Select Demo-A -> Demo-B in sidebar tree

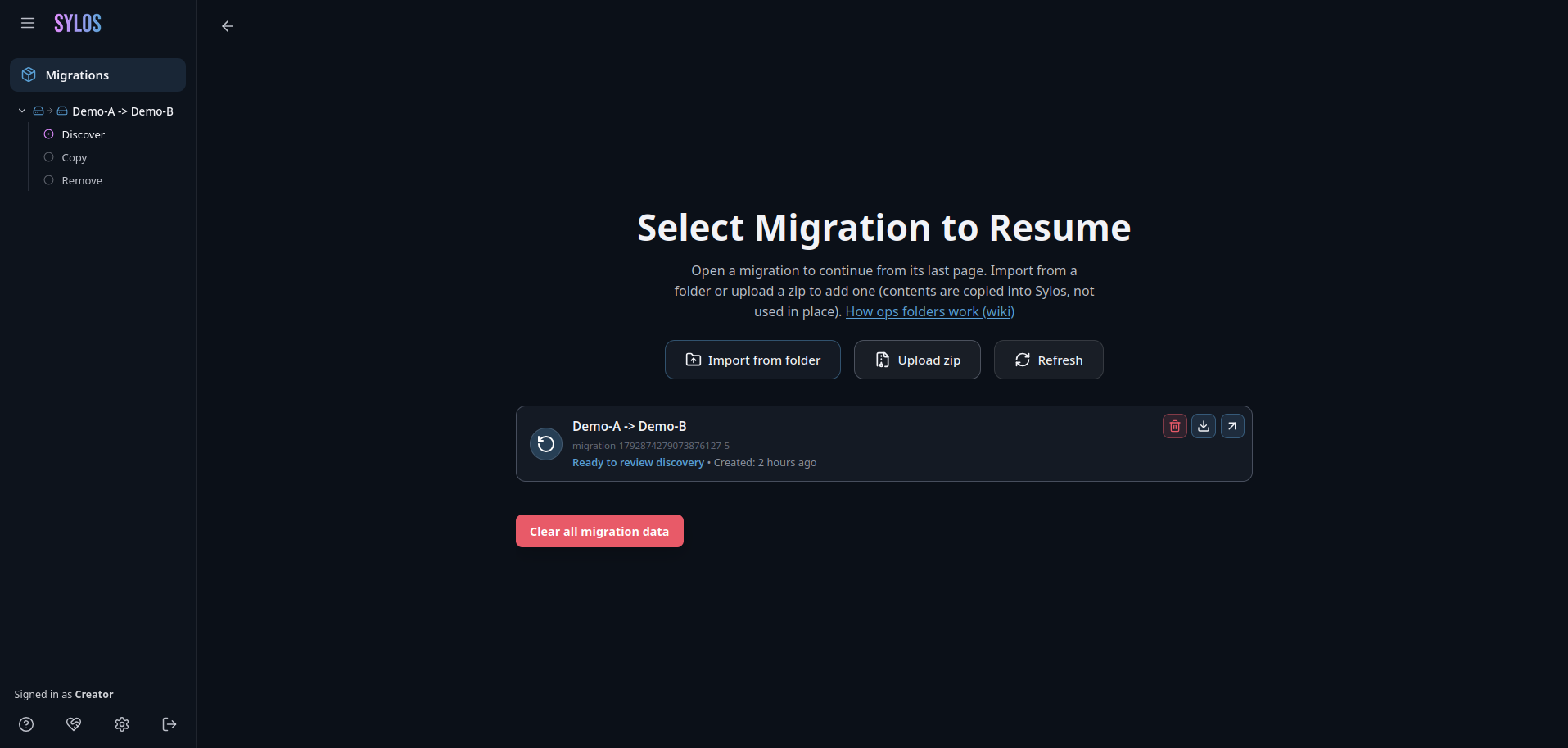123,111
